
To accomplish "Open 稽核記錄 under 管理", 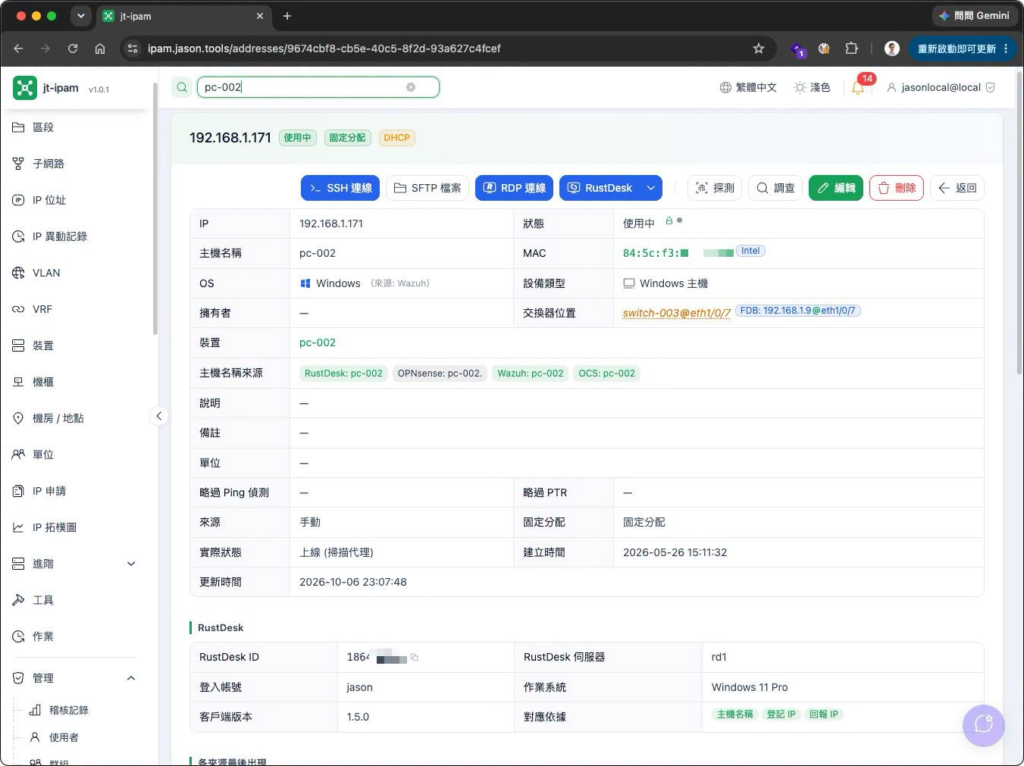I will (x=69, y=710).
